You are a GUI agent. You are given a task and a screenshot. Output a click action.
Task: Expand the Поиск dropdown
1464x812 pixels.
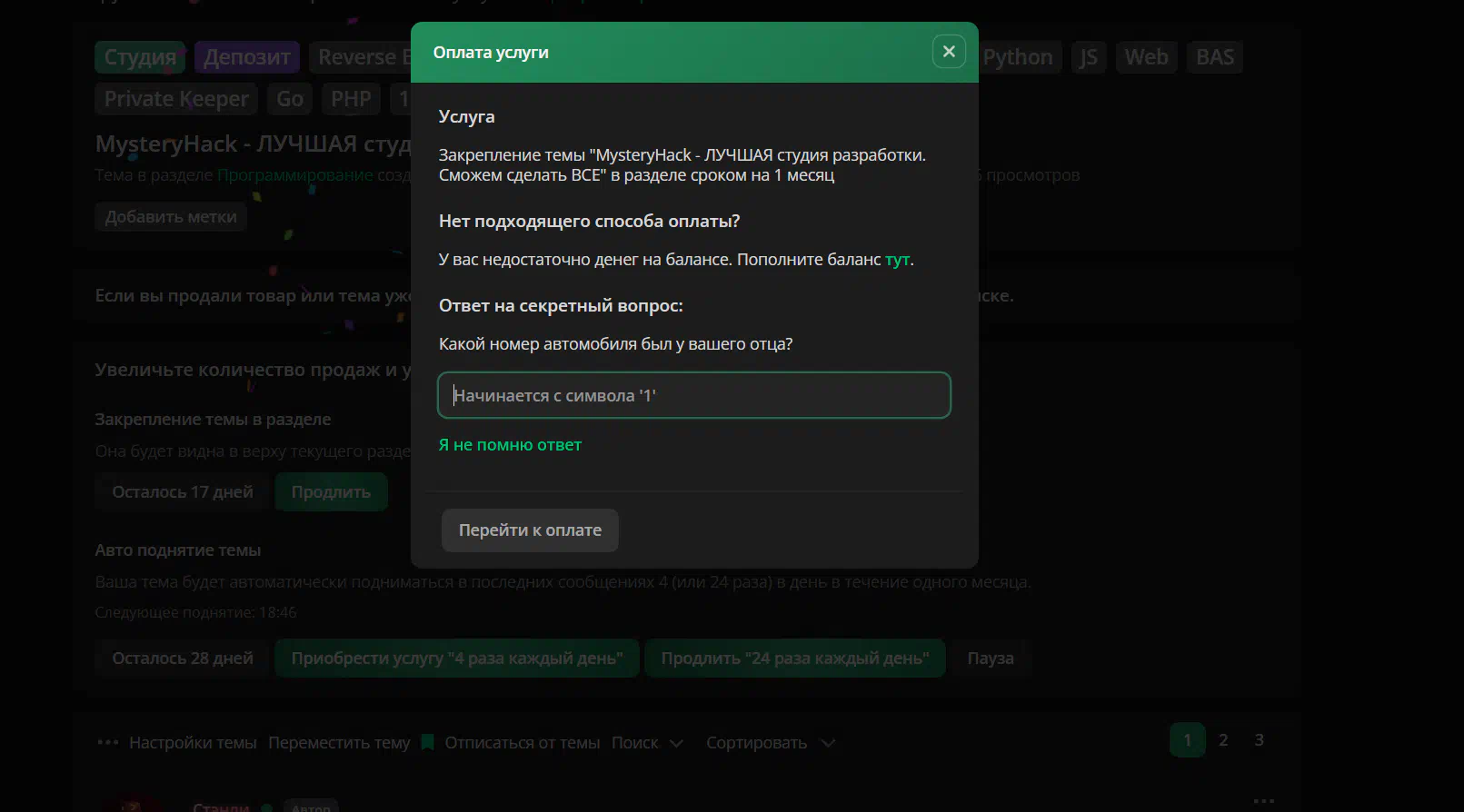point(647,742)
